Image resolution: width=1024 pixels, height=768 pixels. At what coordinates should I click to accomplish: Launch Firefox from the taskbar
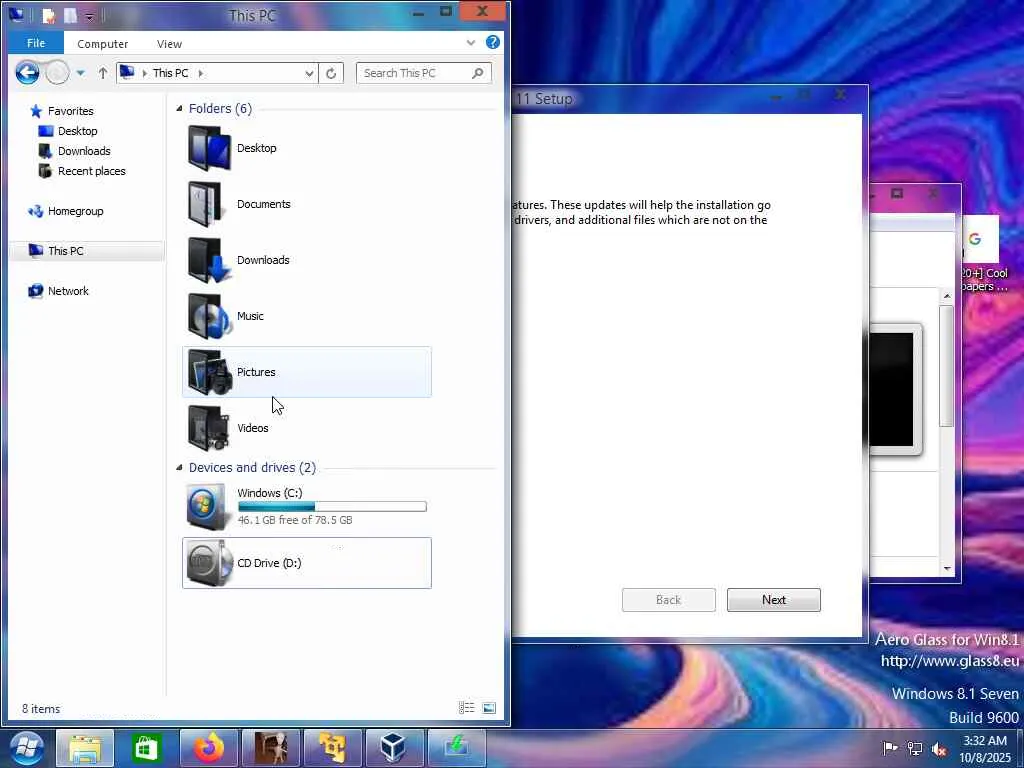click(208, 748)
